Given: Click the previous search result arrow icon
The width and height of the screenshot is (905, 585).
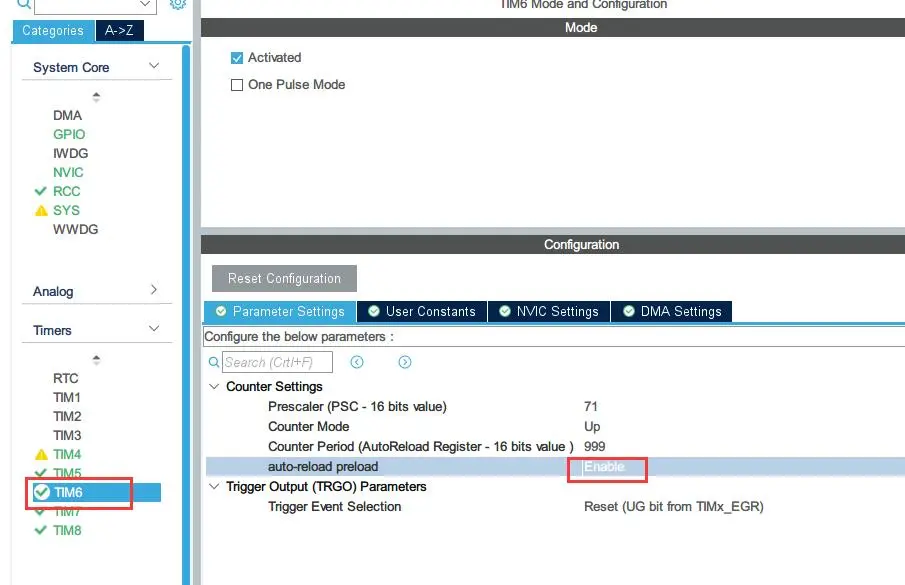Looking at the screenshot, I should [x=357, y=362].
